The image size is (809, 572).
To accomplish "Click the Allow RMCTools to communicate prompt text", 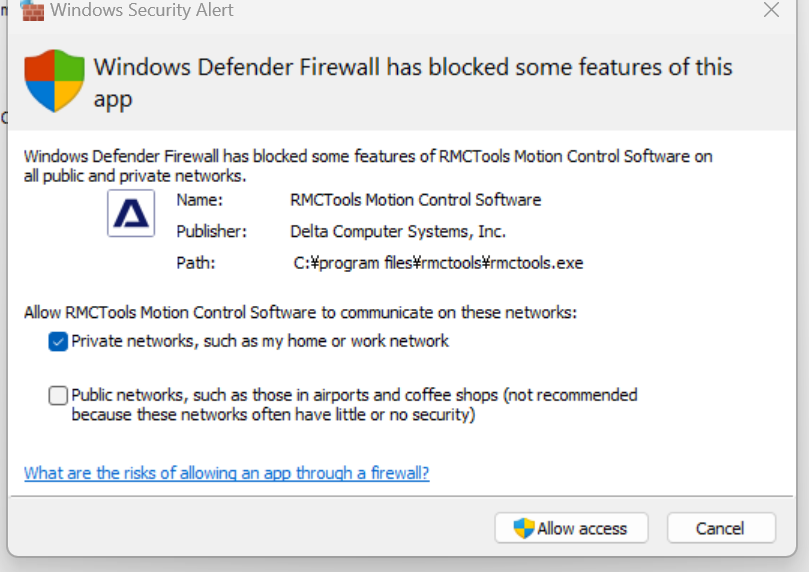I will (300, 313).
